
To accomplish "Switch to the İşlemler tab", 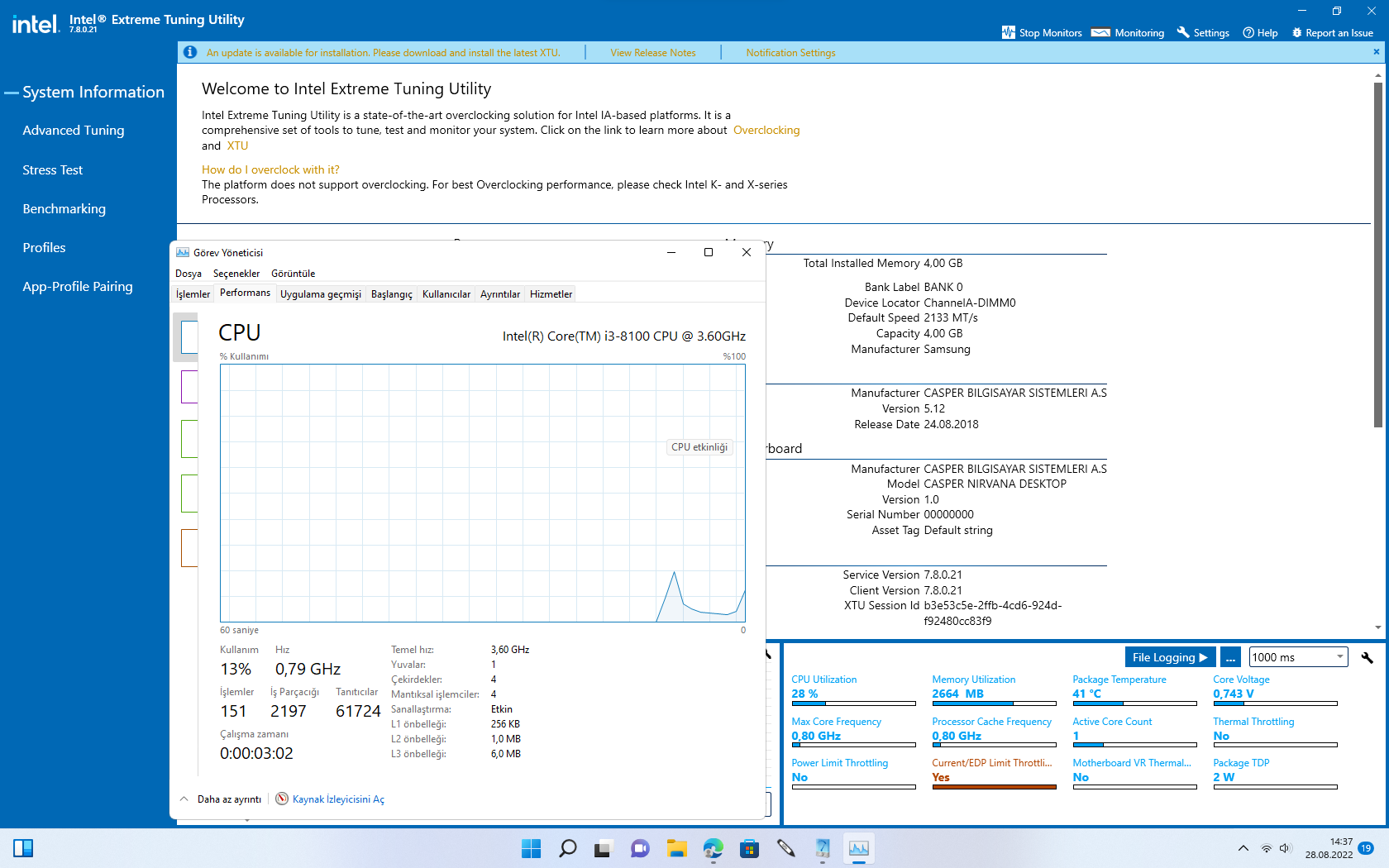I will [x=193, y=294].
